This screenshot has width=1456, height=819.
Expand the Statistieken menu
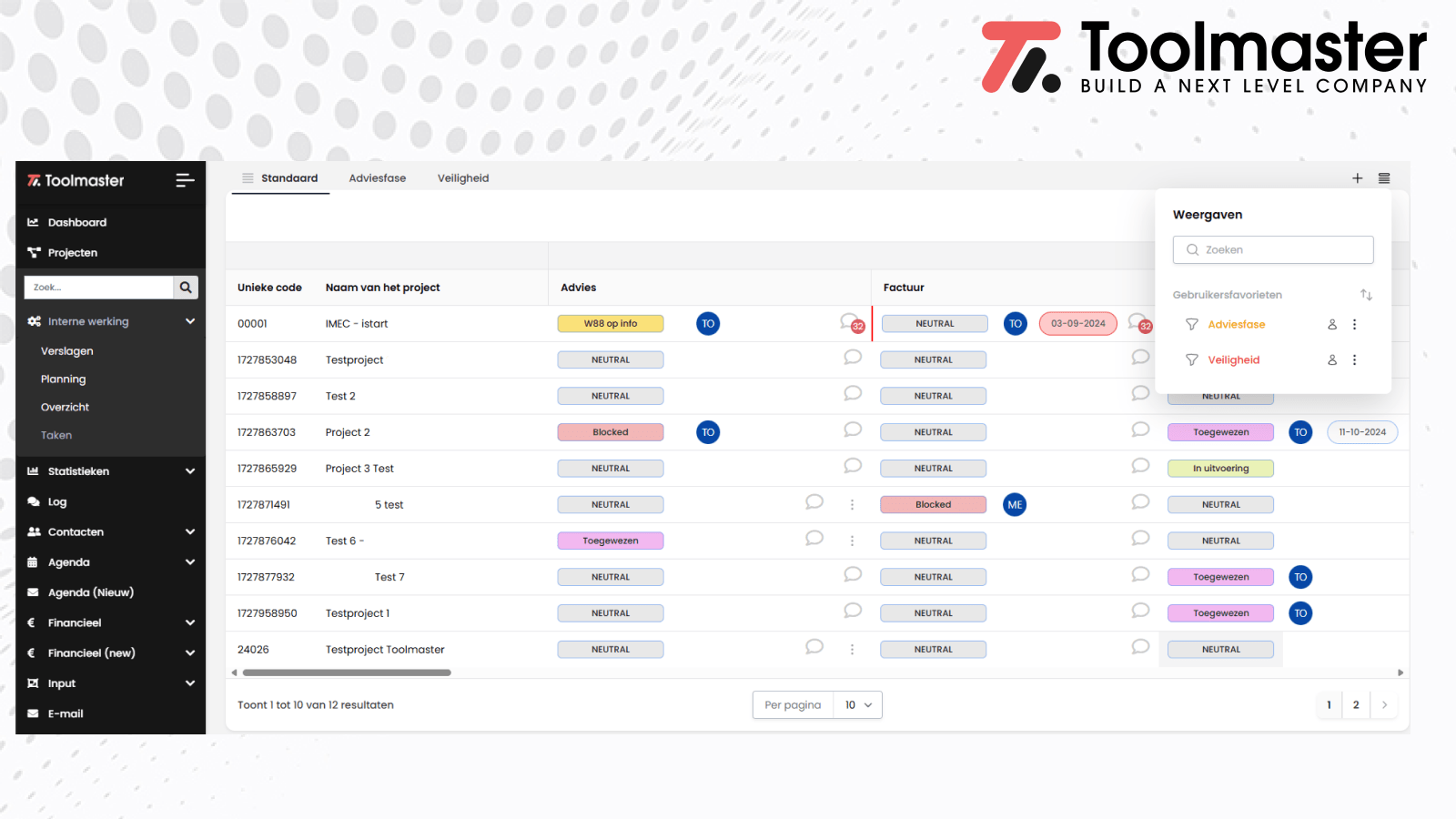(190, 471)
